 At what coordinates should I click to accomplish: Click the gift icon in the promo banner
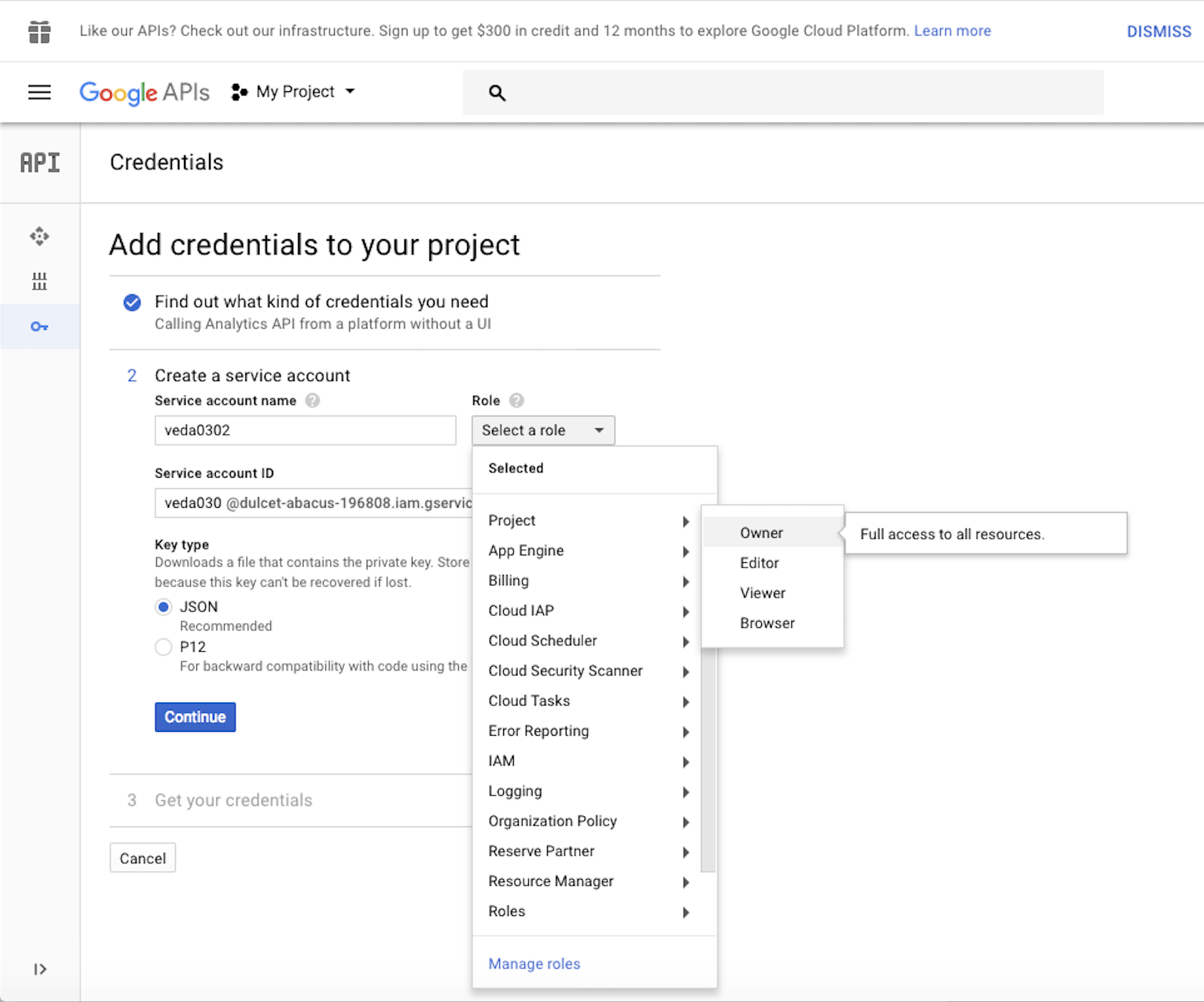tap(39, 32)
